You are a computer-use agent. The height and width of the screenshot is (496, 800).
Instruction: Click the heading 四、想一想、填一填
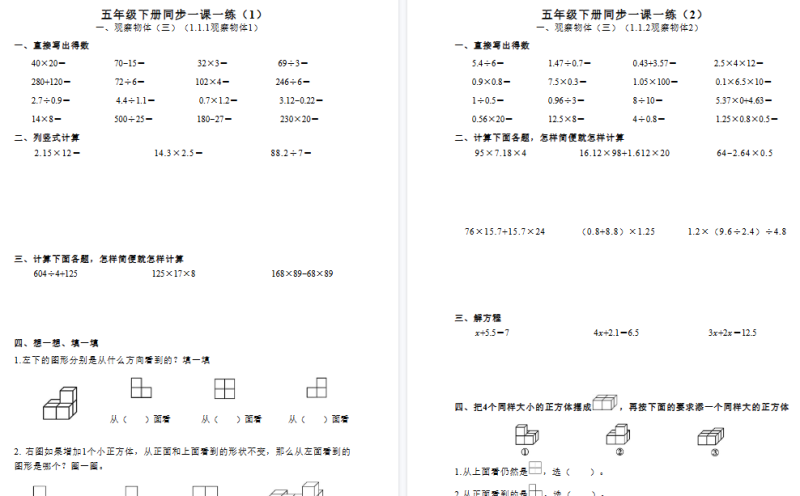point(56,343)
